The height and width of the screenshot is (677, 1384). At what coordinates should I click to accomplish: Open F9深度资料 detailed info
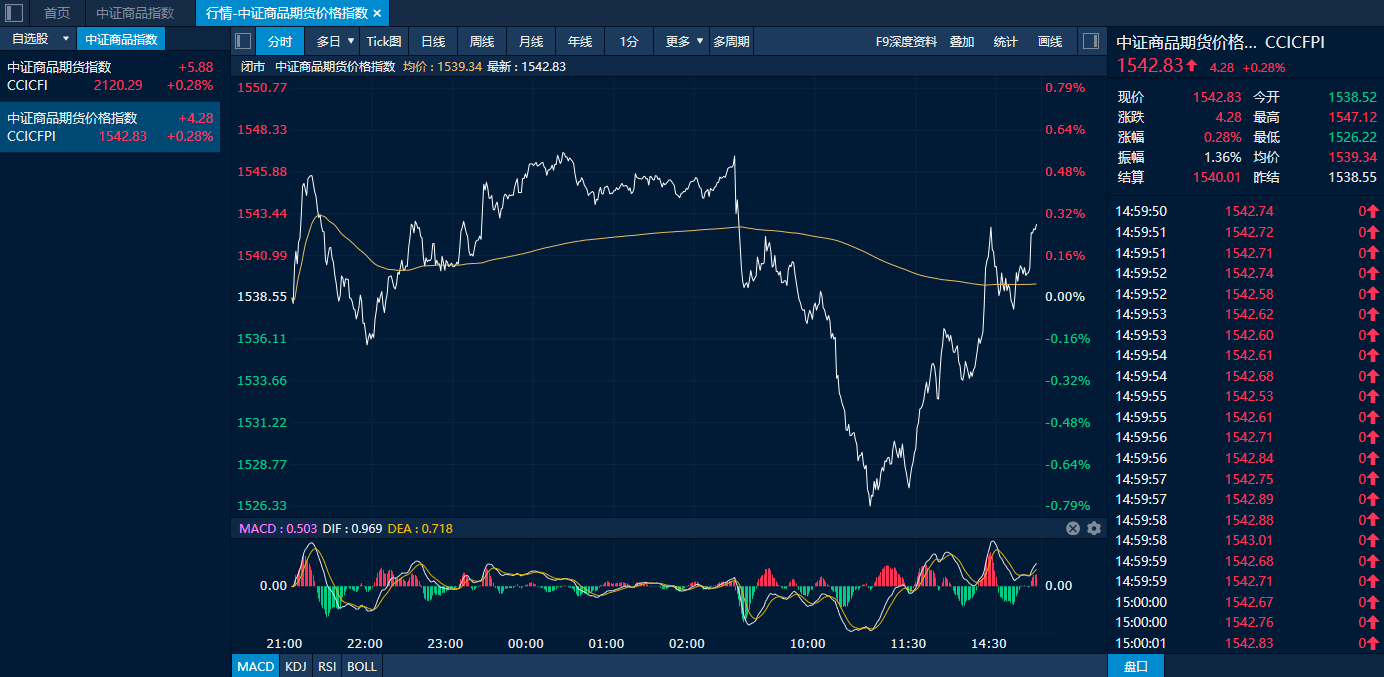[x=906, y=41]
